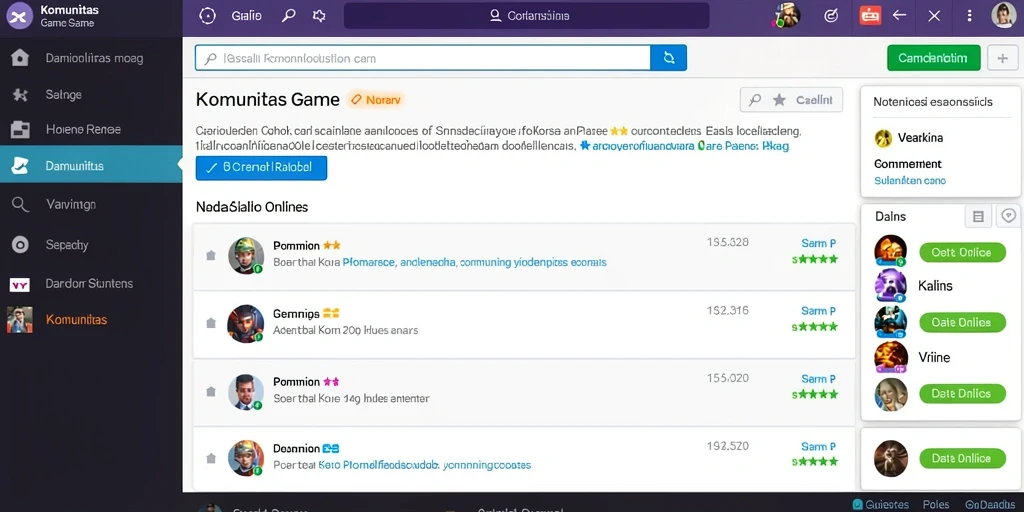This screenshot has width=1024, height=512.
Task: Open the Sulanitan cano link in notifications
Action: pos(910,181)
